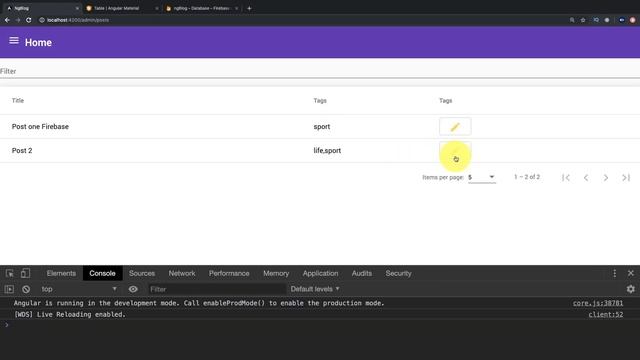640x360 pixels.
Task: Show console sidebar in DevTools
Action: pos(9,289)
